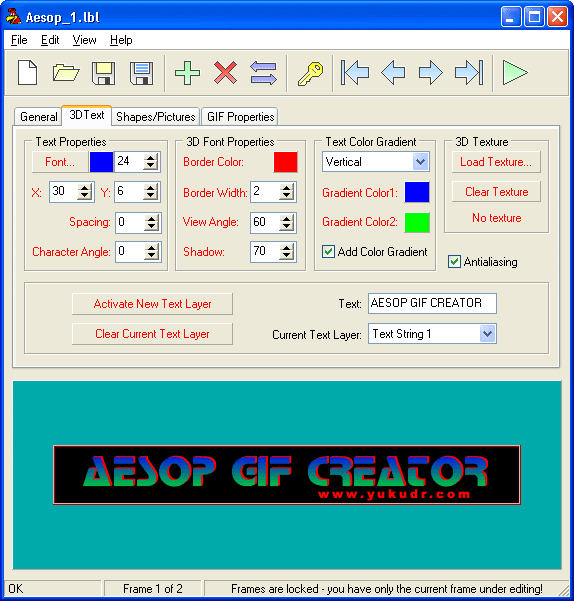Go to the first frame using the arrow-to-bar icon
The height and width of the screenshot is (601, 574).
click(x=355, y=72)
